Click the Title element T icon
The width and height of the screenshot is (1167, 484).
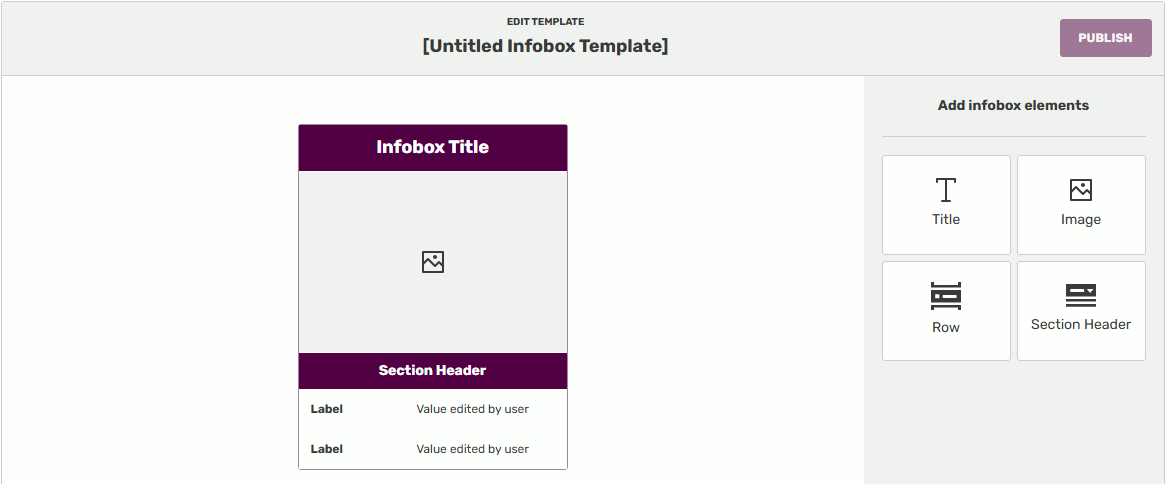click(946, 190)
